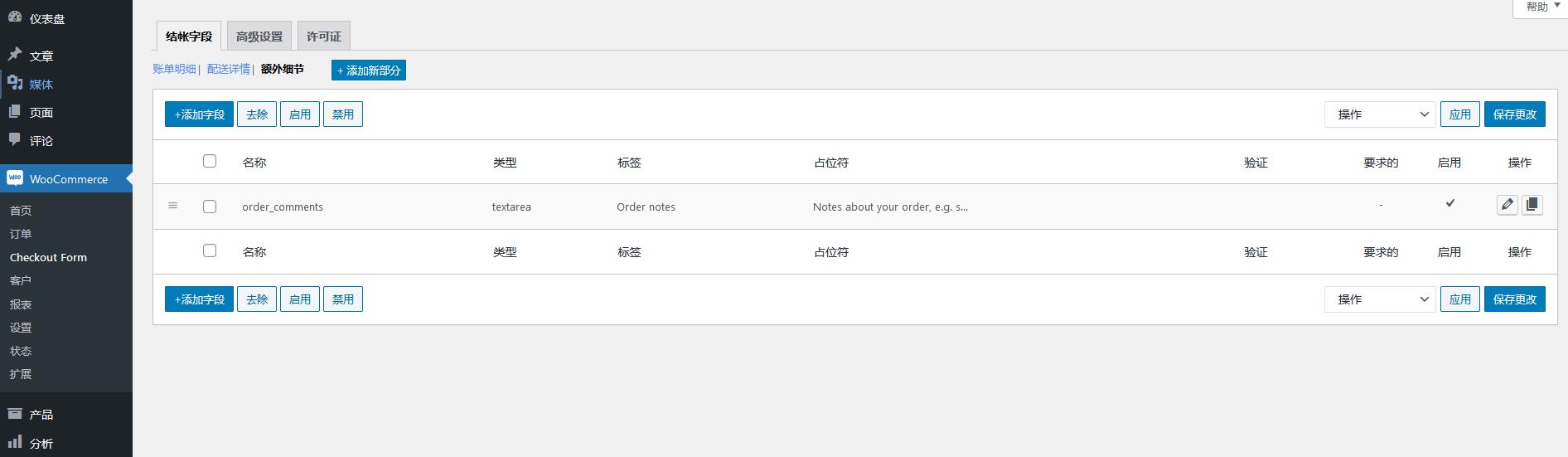
Task: Click the order_comments field name
Action: [283, 207]
